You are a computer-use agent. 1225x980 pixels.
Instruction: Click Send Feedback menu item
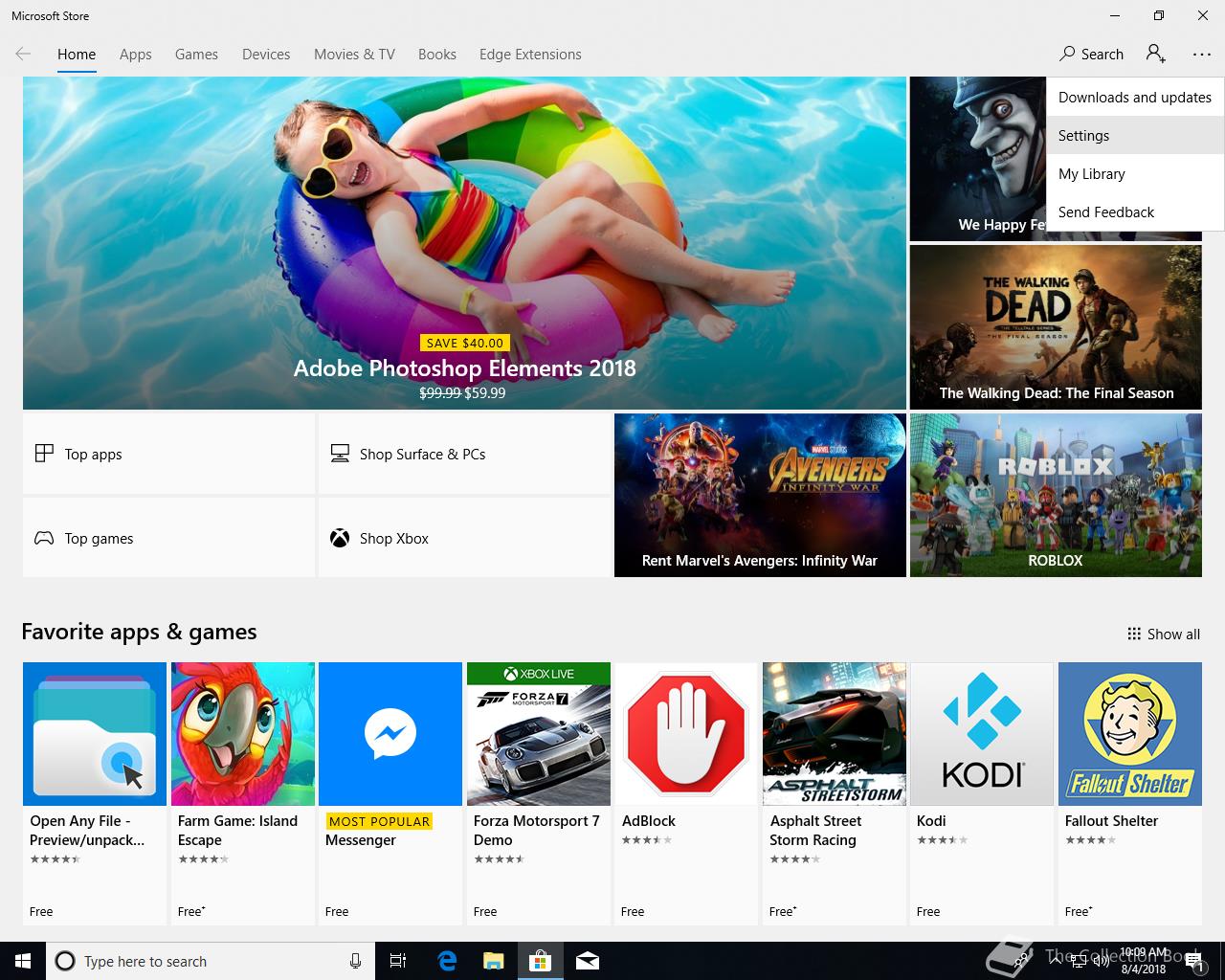coord(1135,212)
